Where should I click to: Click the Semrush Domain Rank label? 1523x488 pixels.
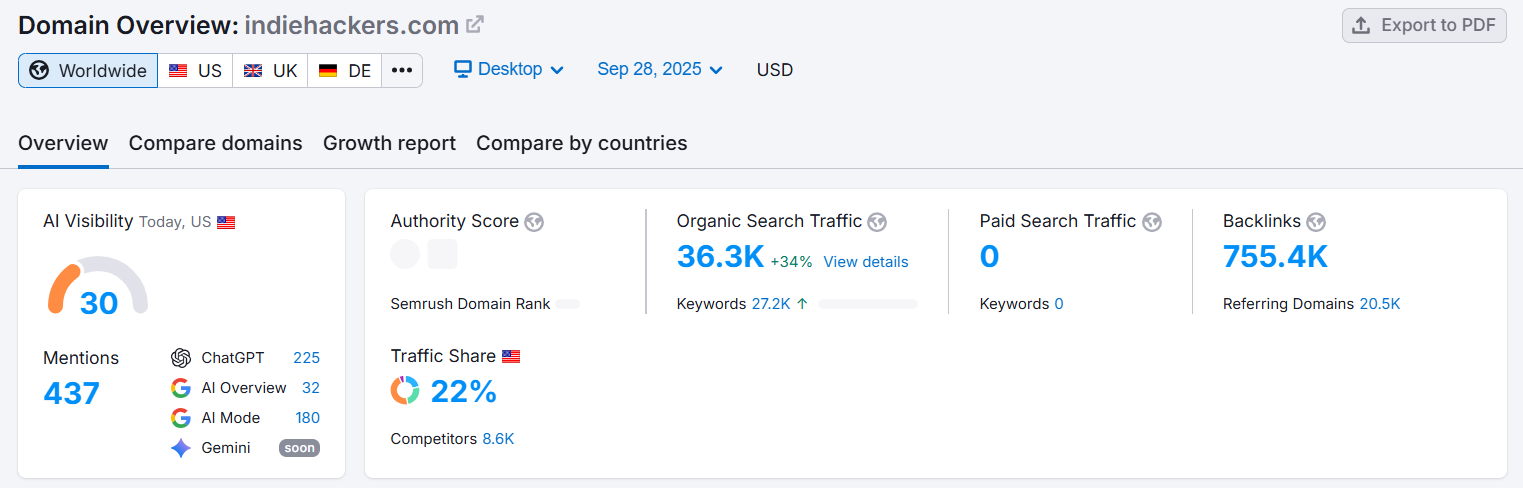(470, 304)
